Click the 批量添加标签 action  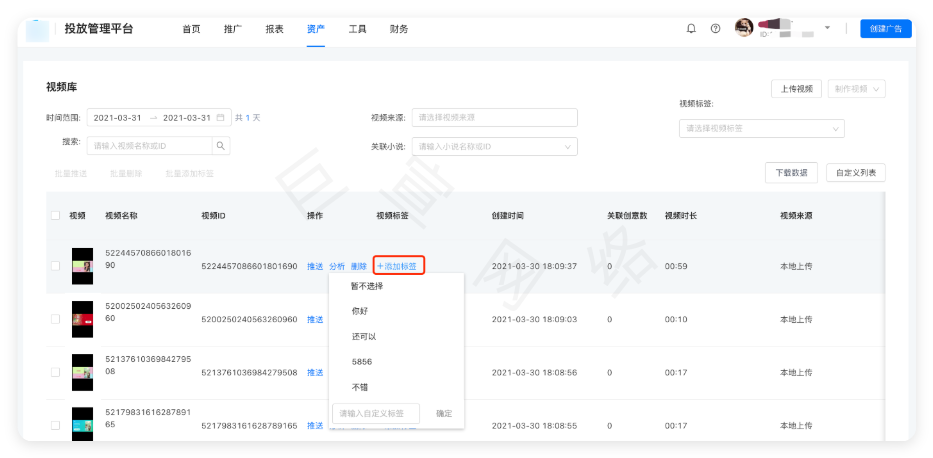pyautogui.click(x=190, y=174)
